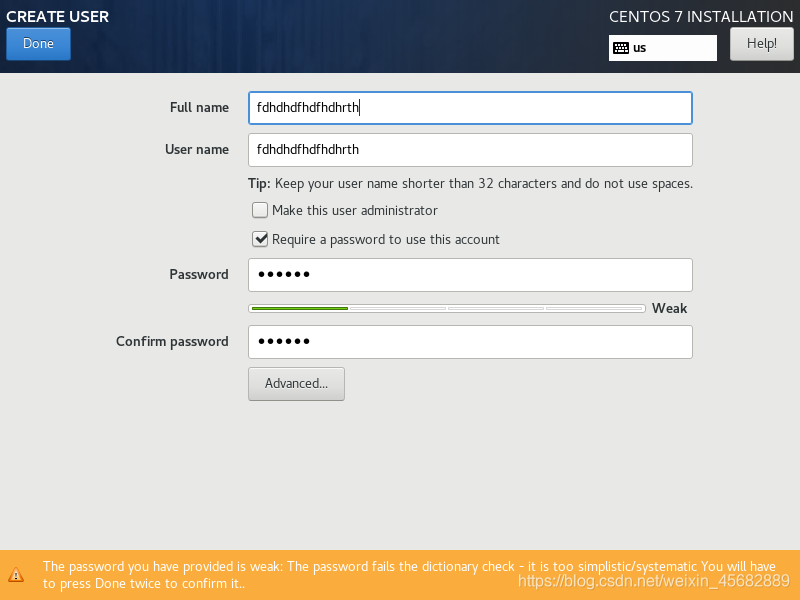Enable Make this user administrator checkbox
The height and width of the screenshot is (600, 800).
tap(260, 210)
